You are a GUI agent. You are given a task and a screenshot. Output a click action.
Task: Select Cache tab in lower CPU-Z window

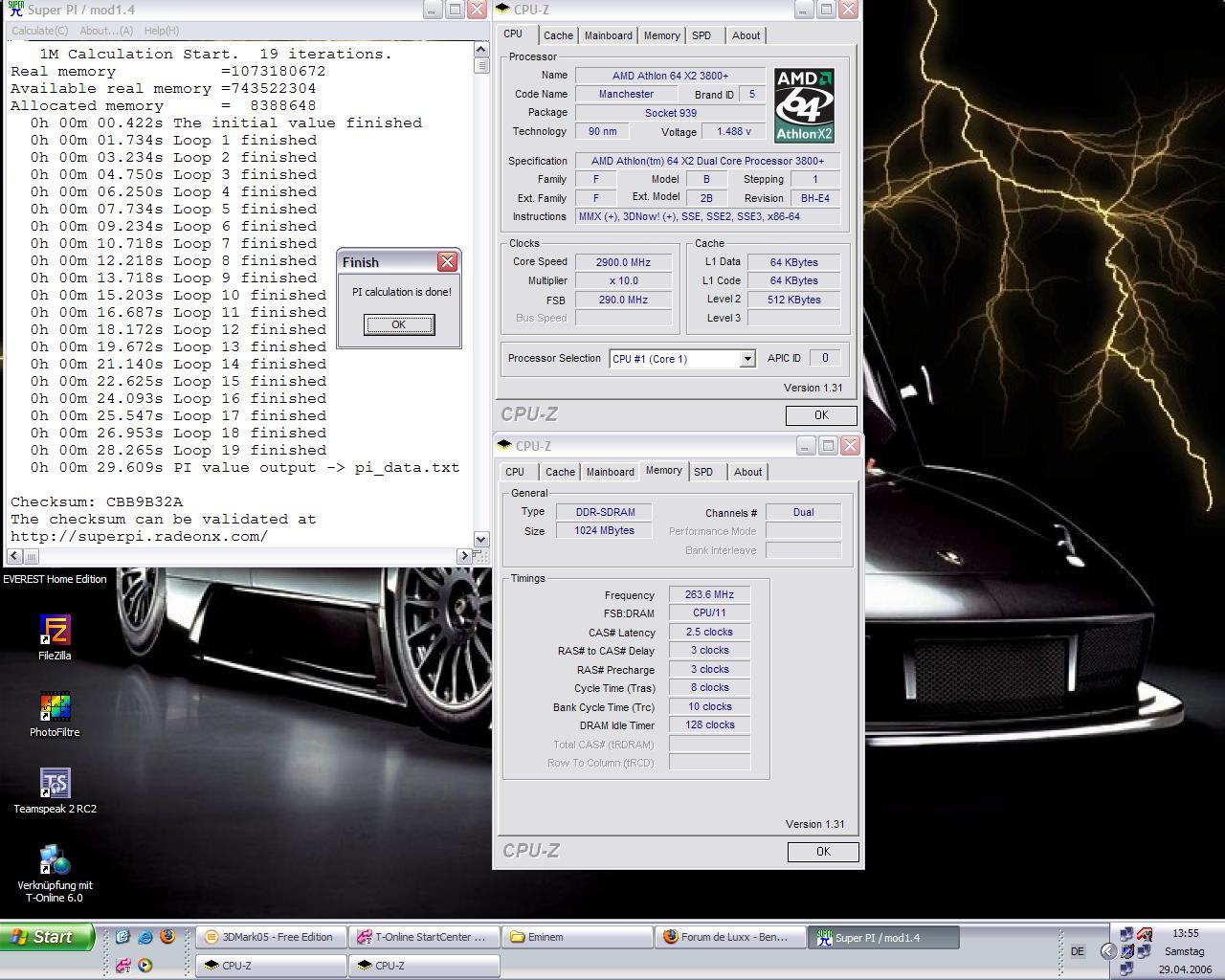(x=560, y=472)
